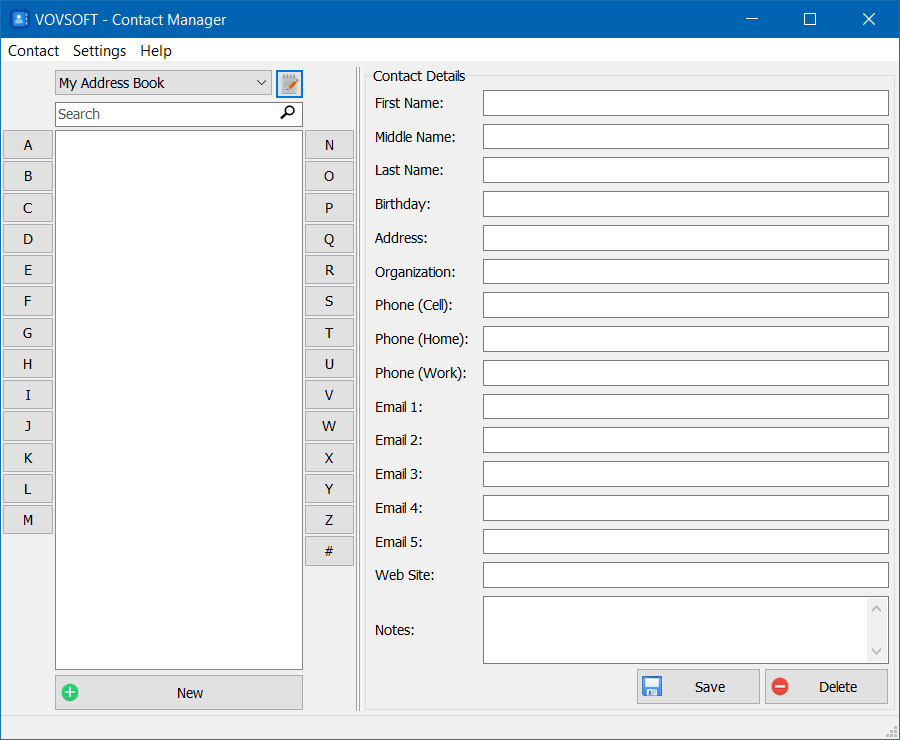Screen dimensions: 900x740
Task: Filter contacts by letter A
Action: click(x=28, y=145)
